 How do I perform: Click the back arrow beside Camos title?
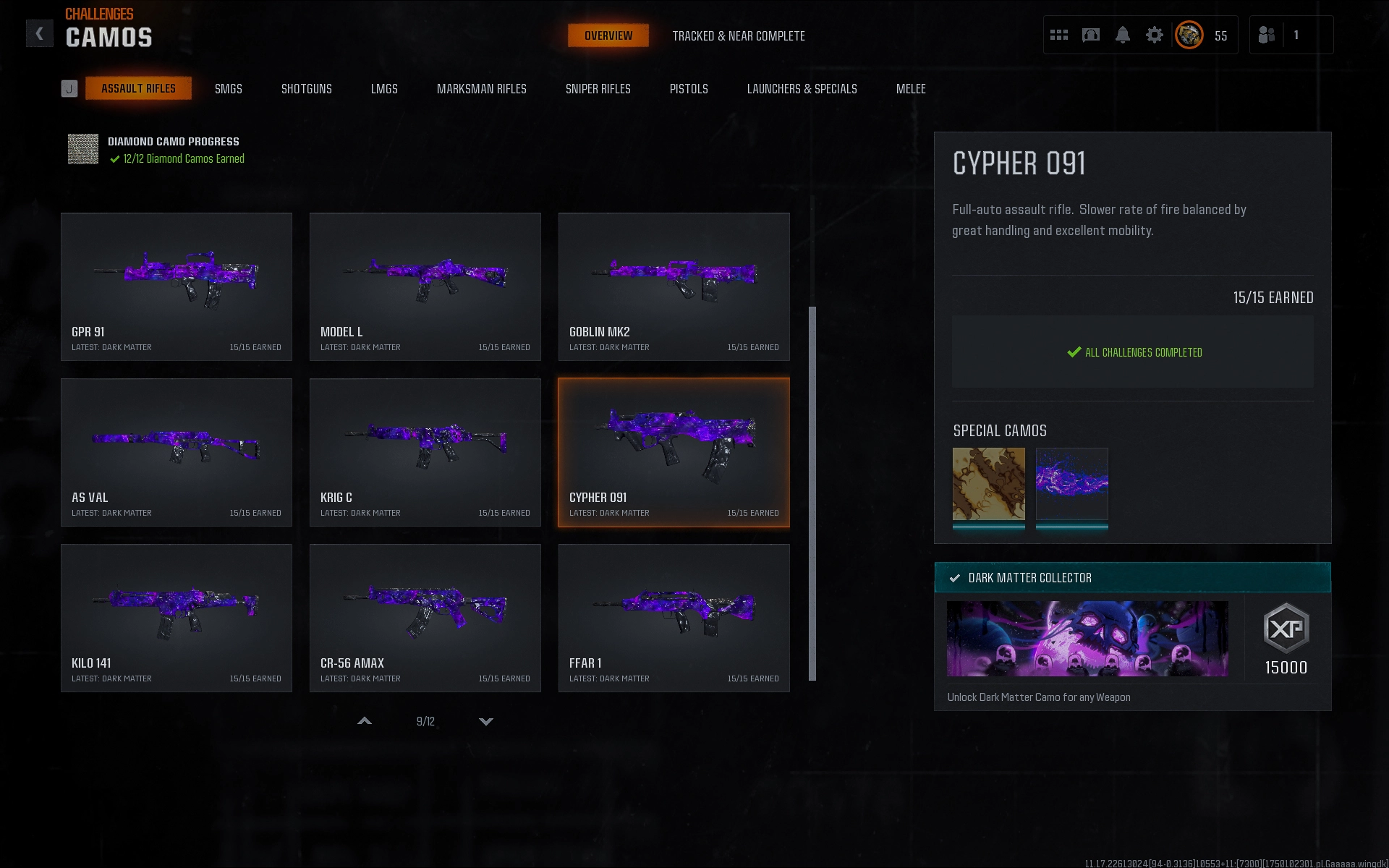pyautogui.click(x=40, y=33)
